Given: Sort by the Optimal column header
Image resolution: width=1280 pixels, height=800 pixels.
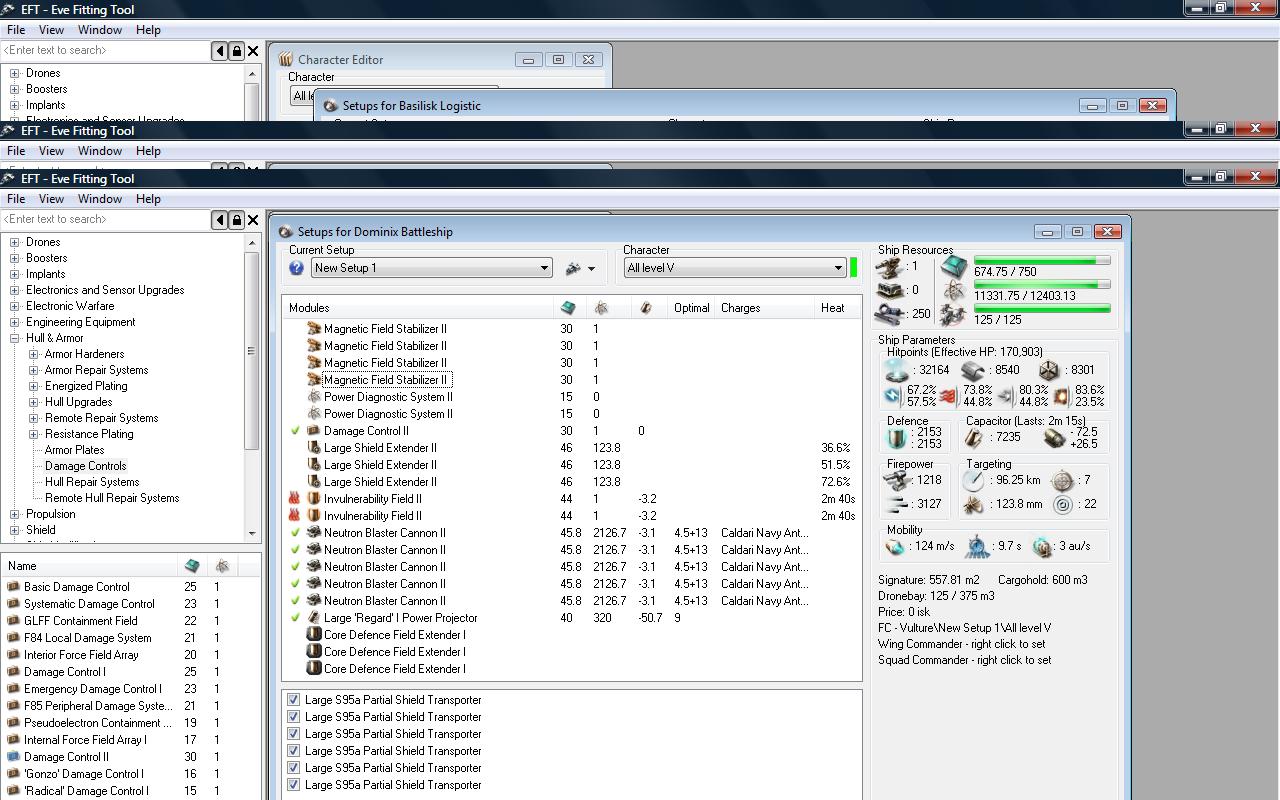Looking at the screenshot, I should point(691,308).
